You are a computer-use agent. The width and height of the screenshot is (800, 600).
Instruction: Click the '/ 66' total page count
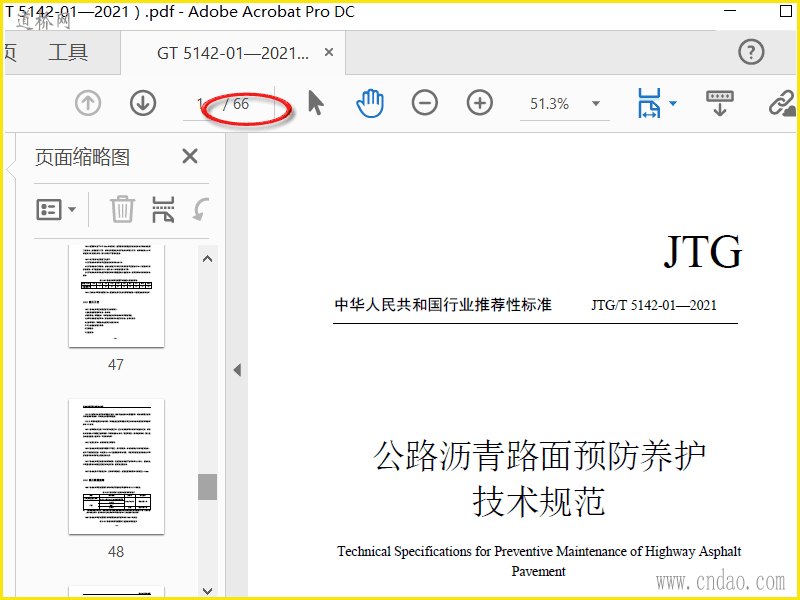click(x=236, y=104)
